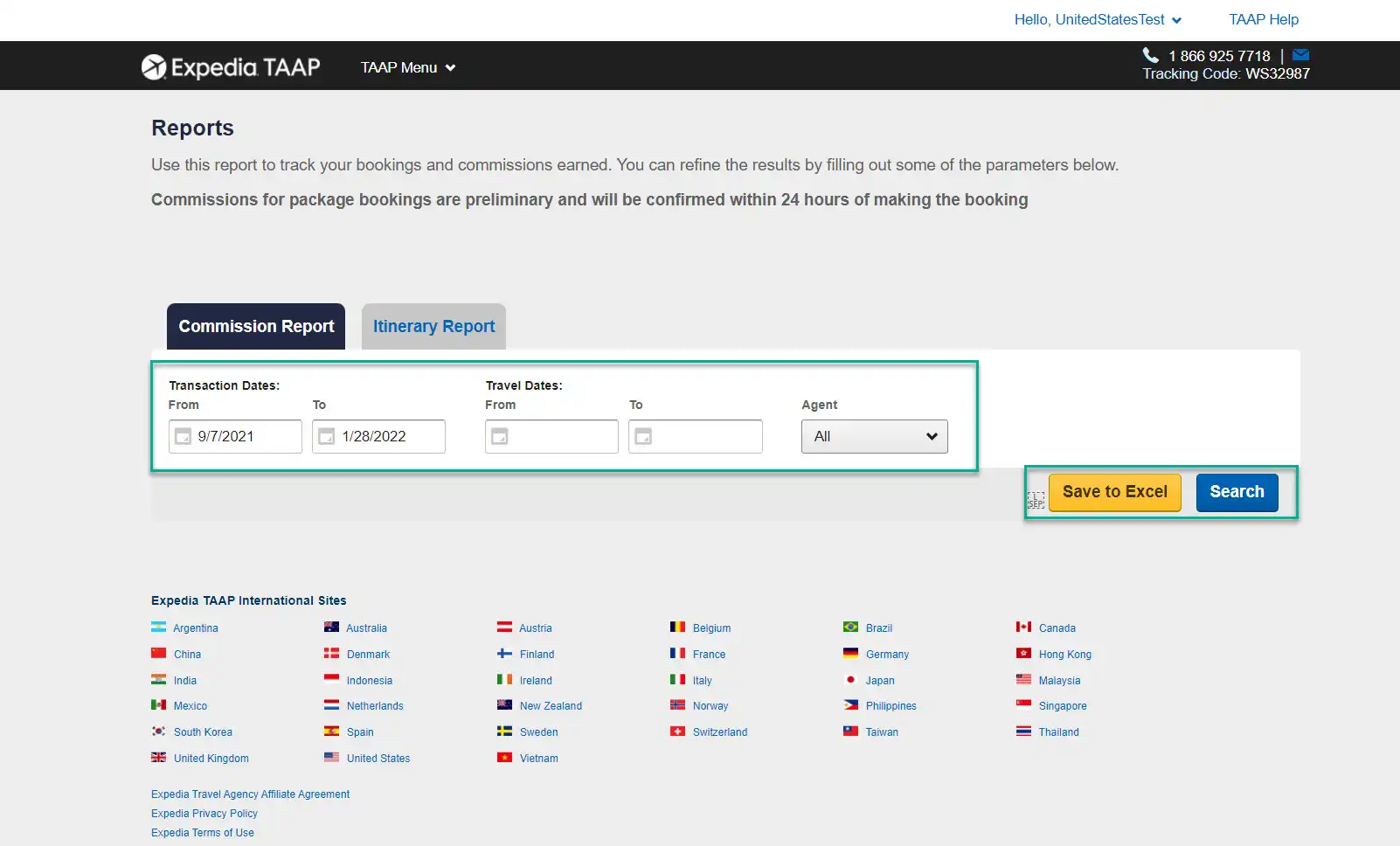This screenshot has height=846, width=1400.
Task: Open the Expedia Terms of Use link
Action: point(203,832)
